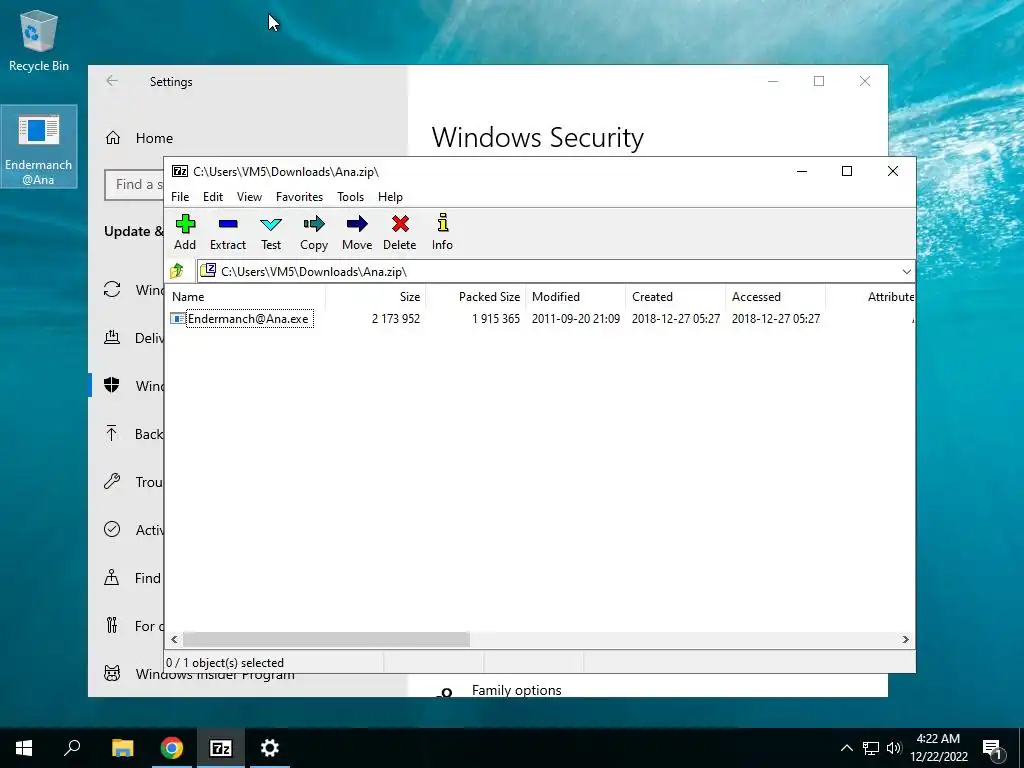This screenshot has height=768, width=1024.
Task: Click the Family options entry in Settings
Action: tap(516, 690)
